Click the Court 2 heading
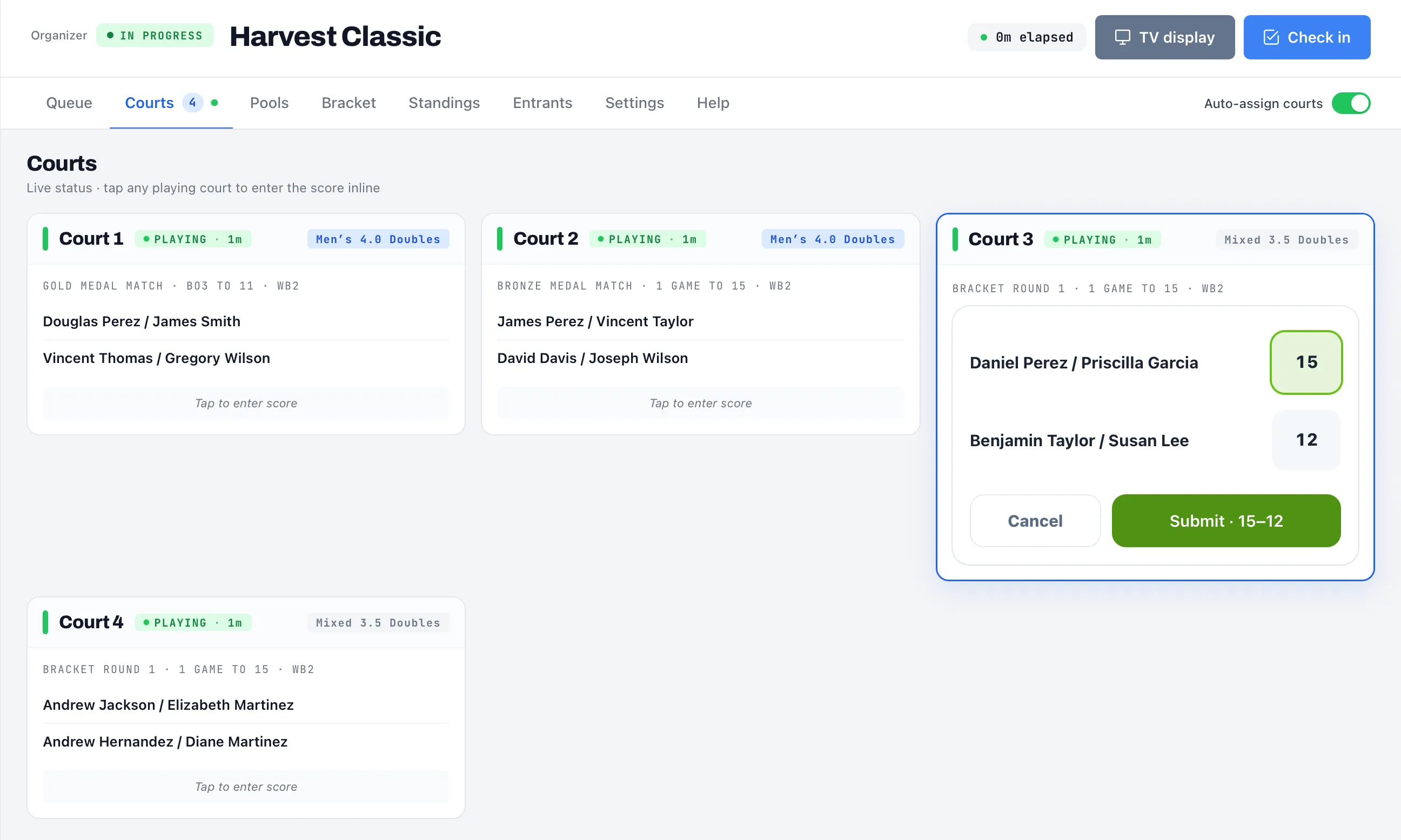 click(546, 238)
